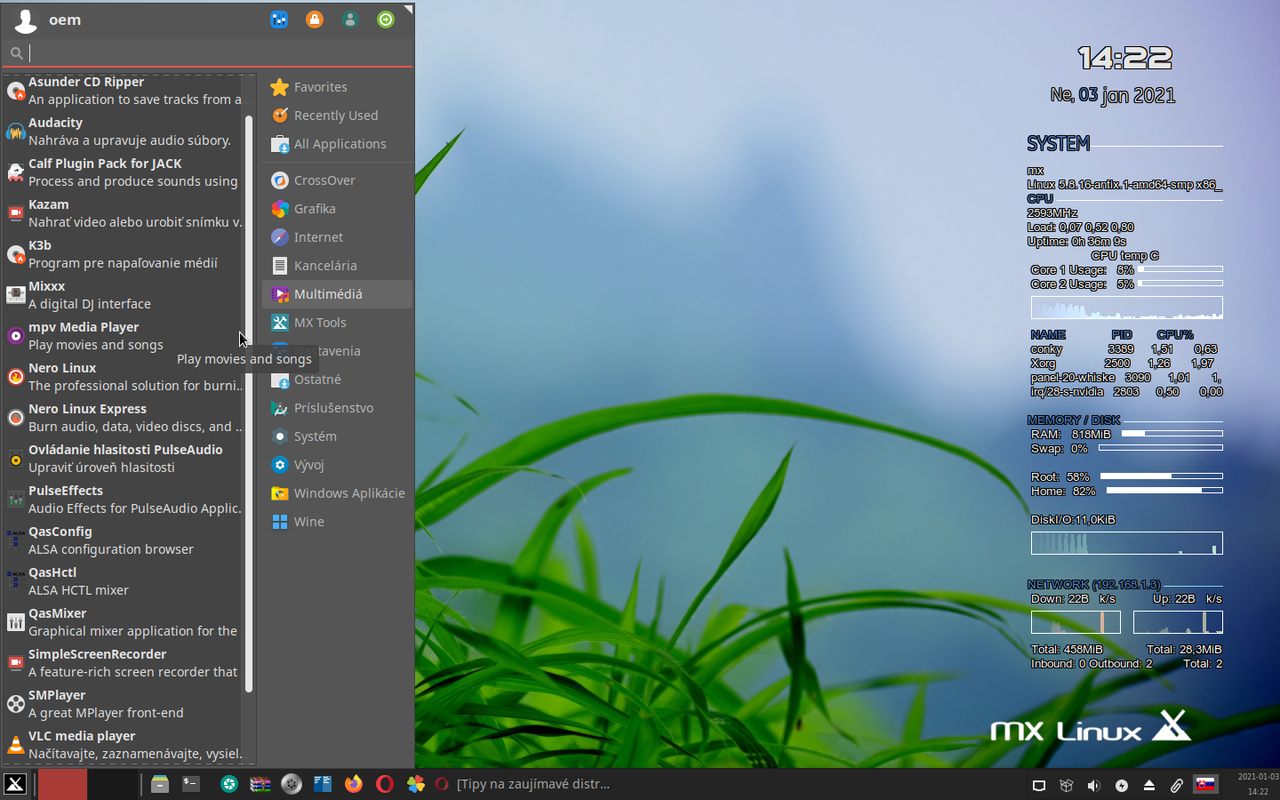Click the teal camera shutter taskbar icon
The image size is (1280, 800).
(x=229, y=785)
